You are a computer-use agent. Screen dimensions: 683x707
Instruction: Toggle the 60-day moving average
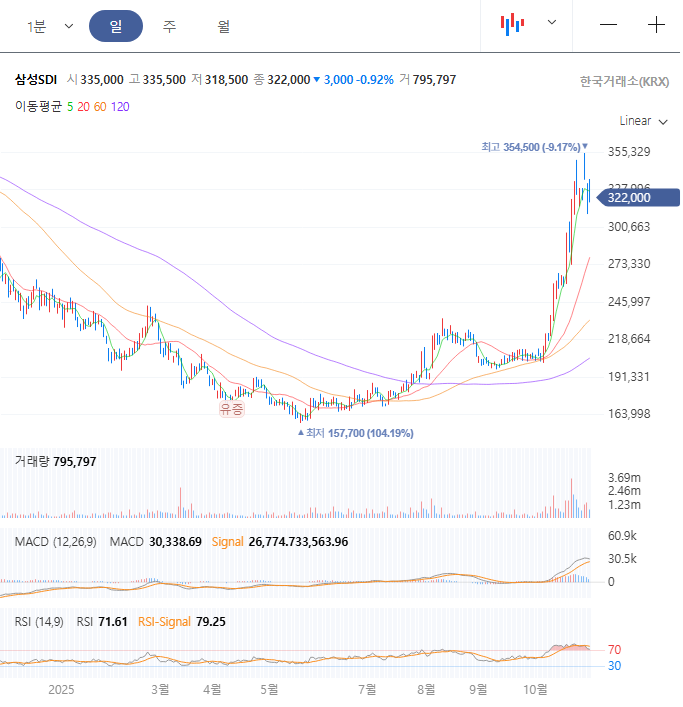click(100, 107)
